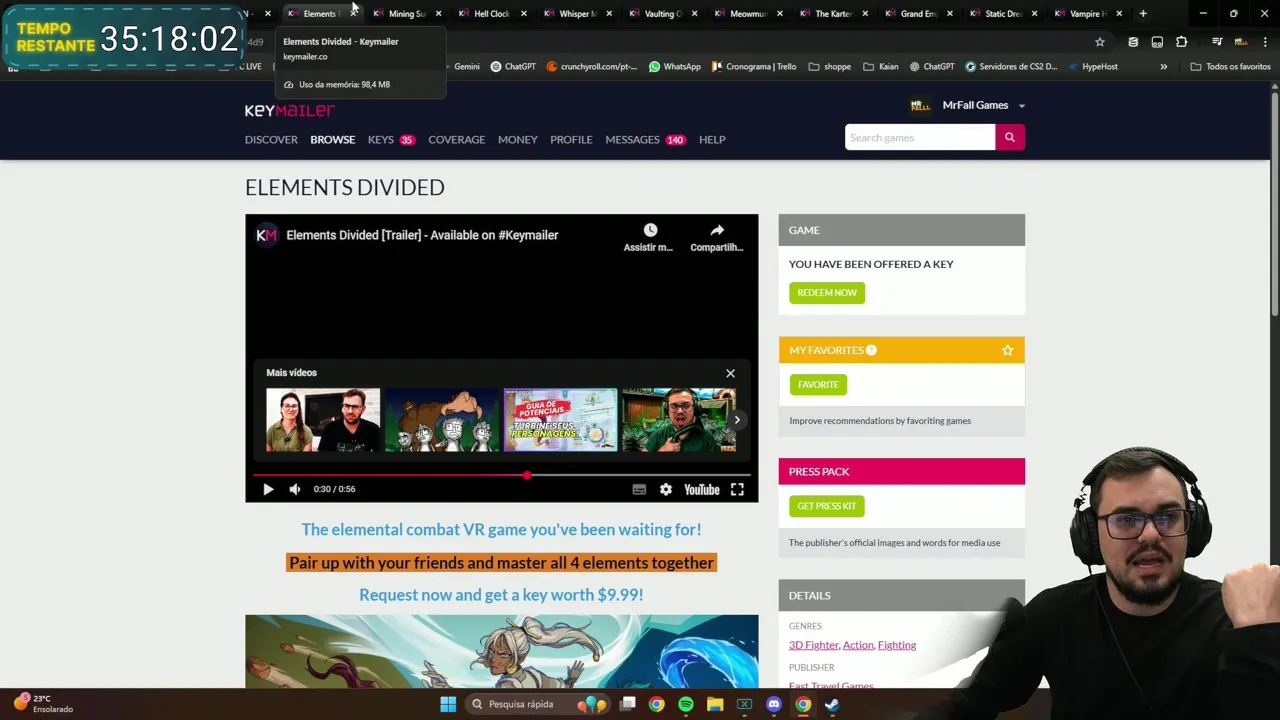Open File Explorer from the taskbar
This screenshot has width=1280, height=720.
coord(715,704)
